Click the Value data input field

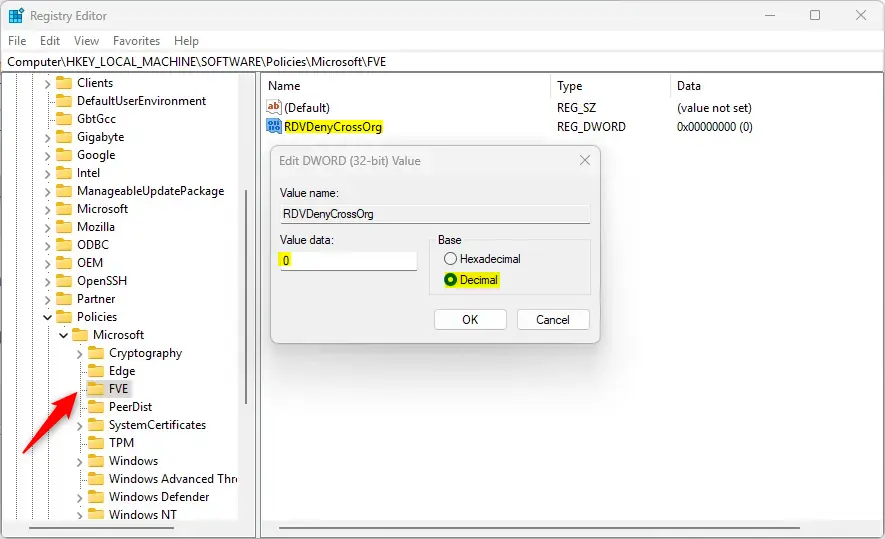[x=348, y=260]
